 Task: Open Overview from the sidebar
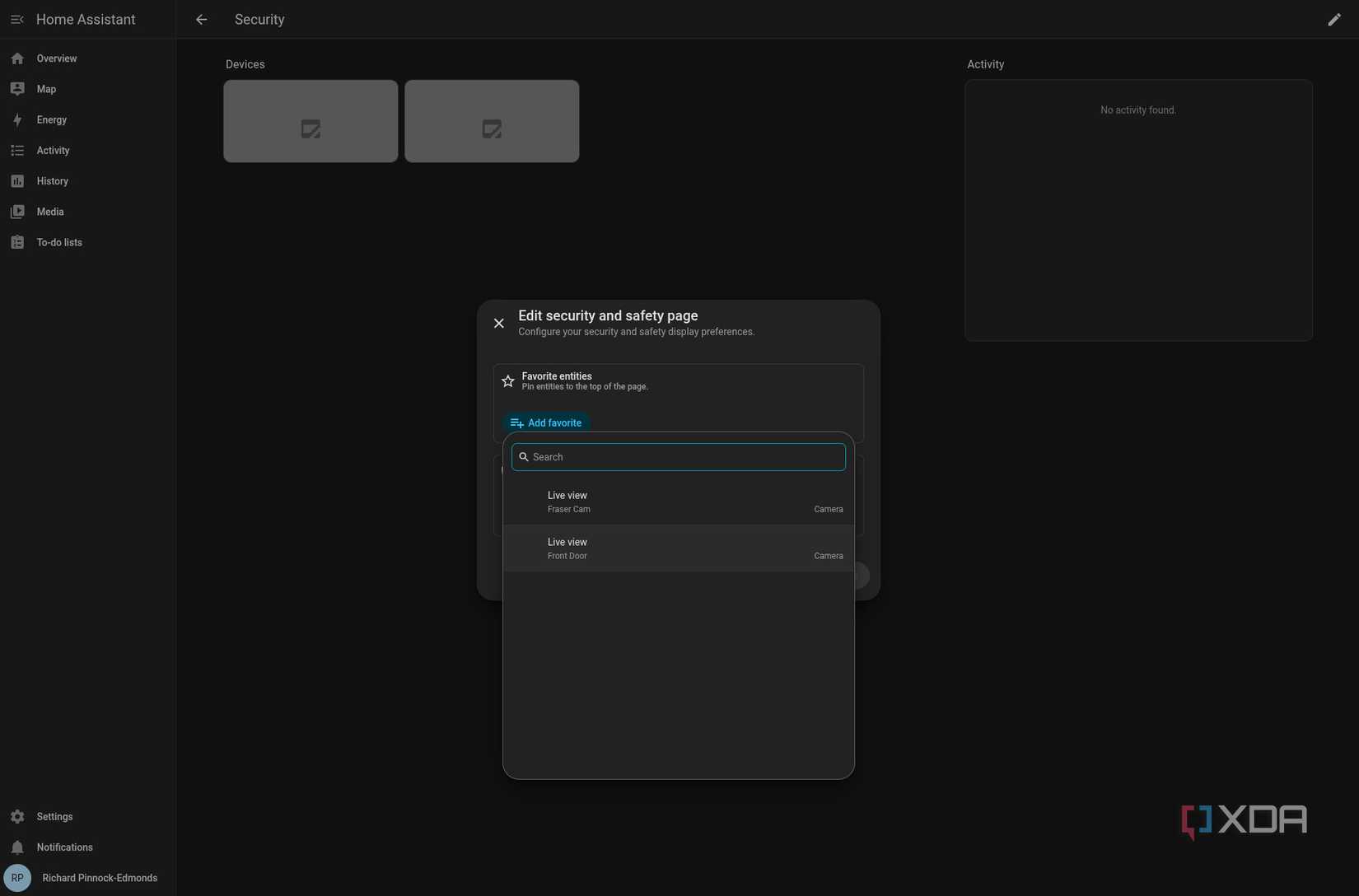tap(87, 58)
